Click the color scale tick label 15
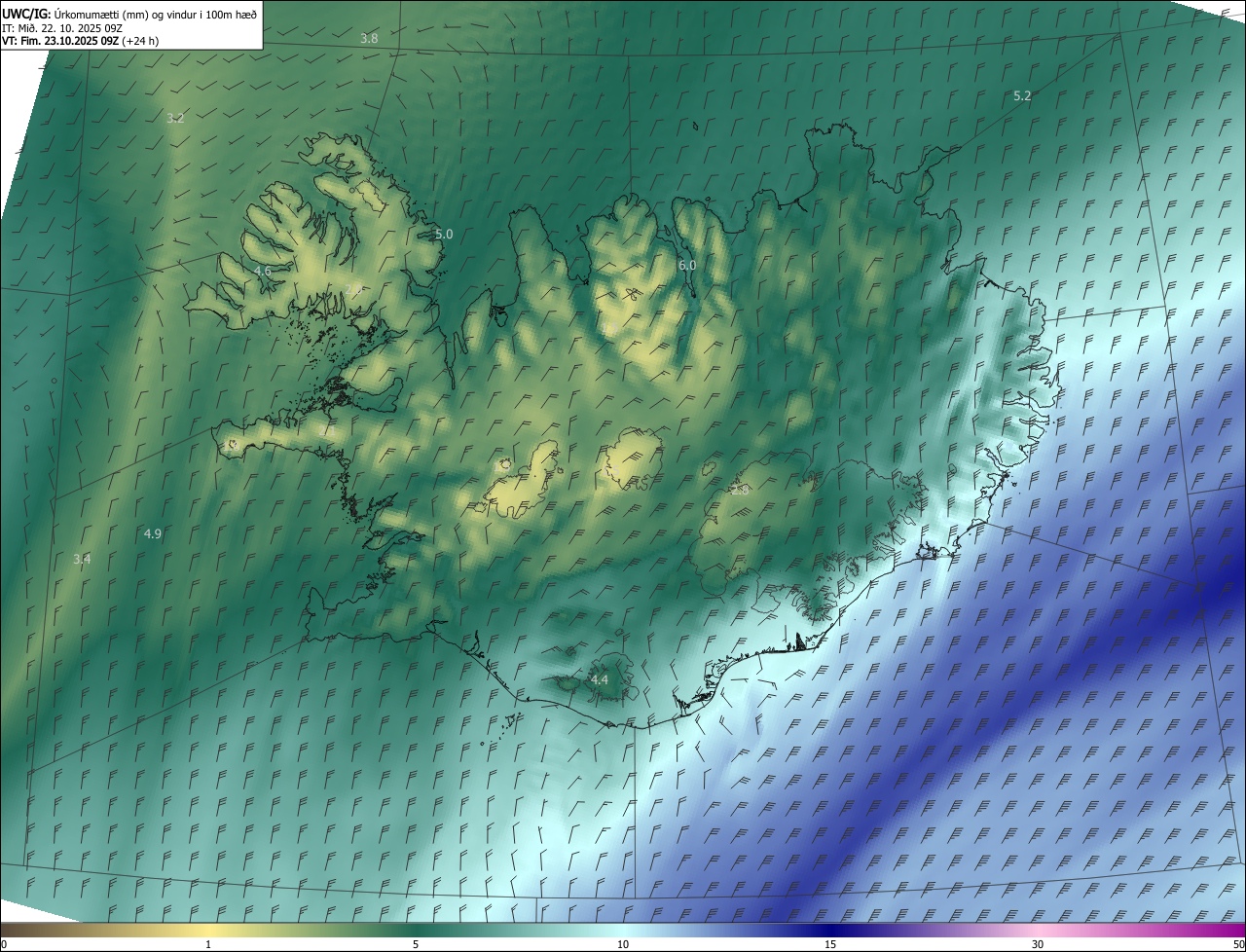Image resolution: width=1246 pixels, height=952 pixels. pos(830,944)
